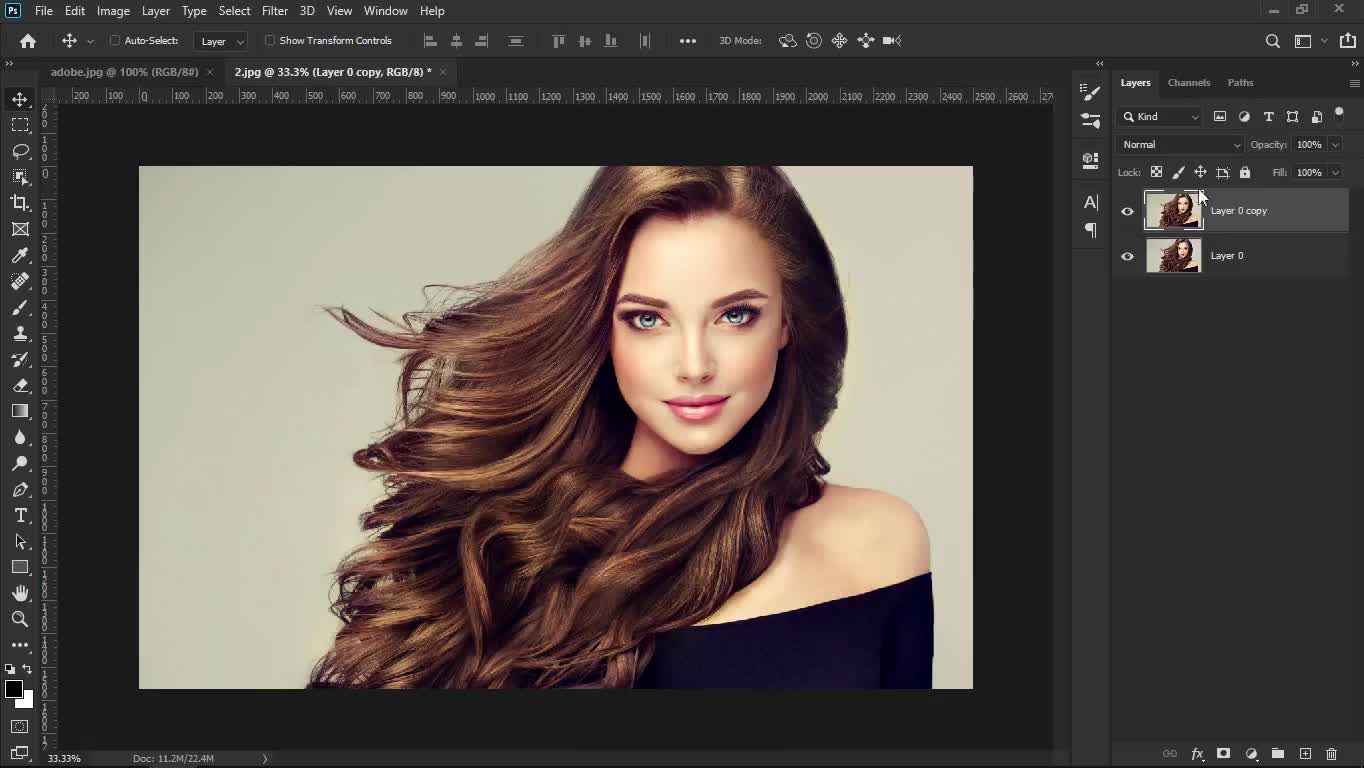The height and width of the screenshot is (768, 1364).
Task: Select the Zoom tool in toolbar
Action: (x=20, y=619)
